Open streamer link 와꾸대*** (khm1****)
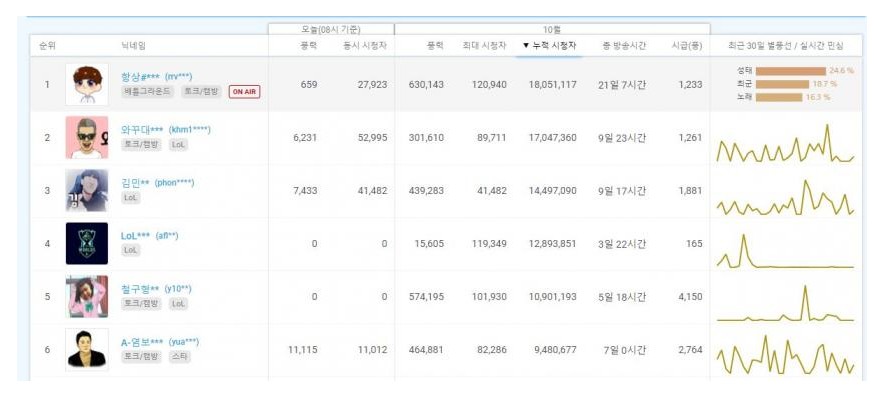The width and height of the screenshot is (874, 394). click(166, 130)
